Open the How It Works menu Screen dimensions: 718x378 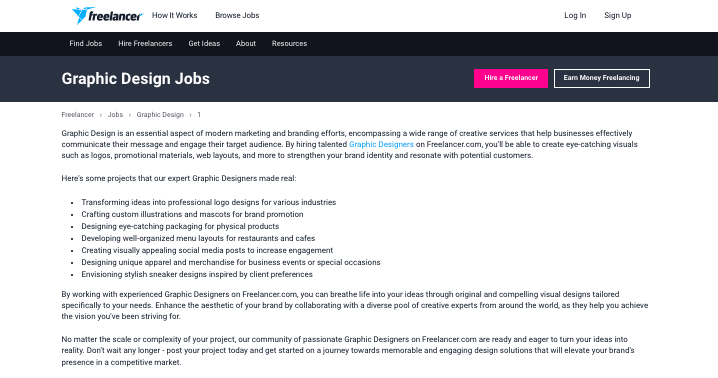point(174,15)
